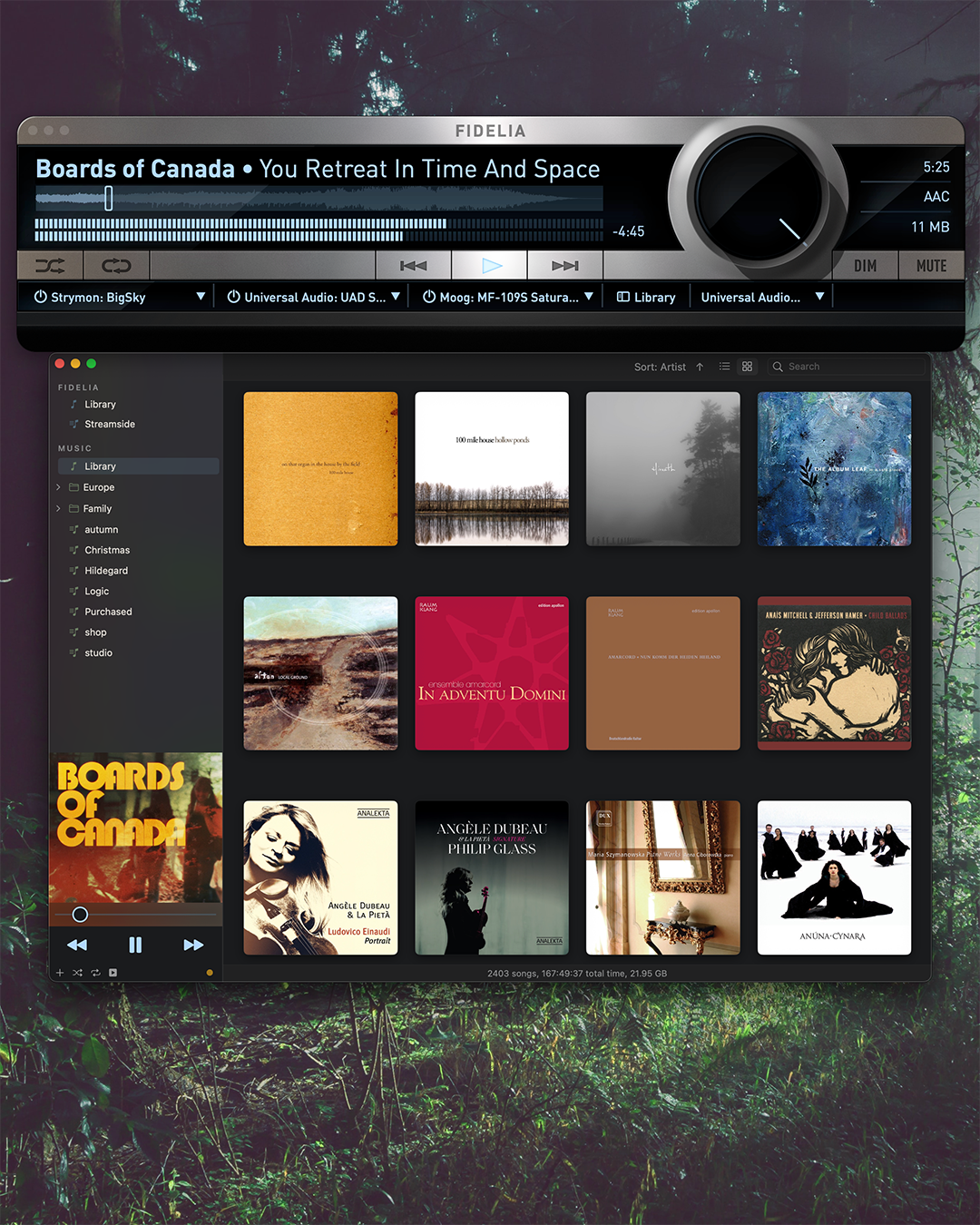Skip to next track in Fidelia player
Viewport: 980px width, 1225px height.
click(x=564, y=266)
